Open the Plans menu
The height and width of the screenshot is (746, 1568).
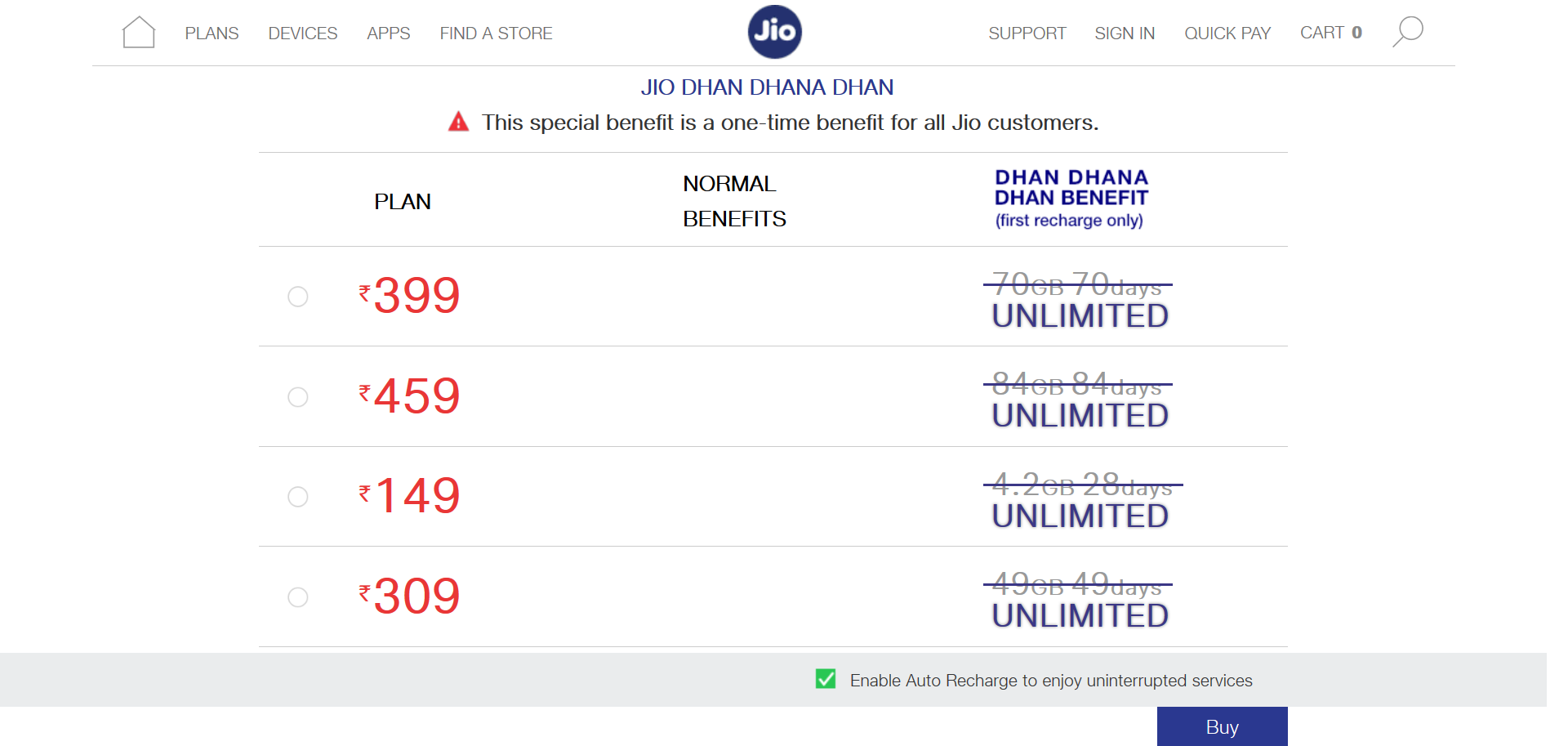(212, 34)
